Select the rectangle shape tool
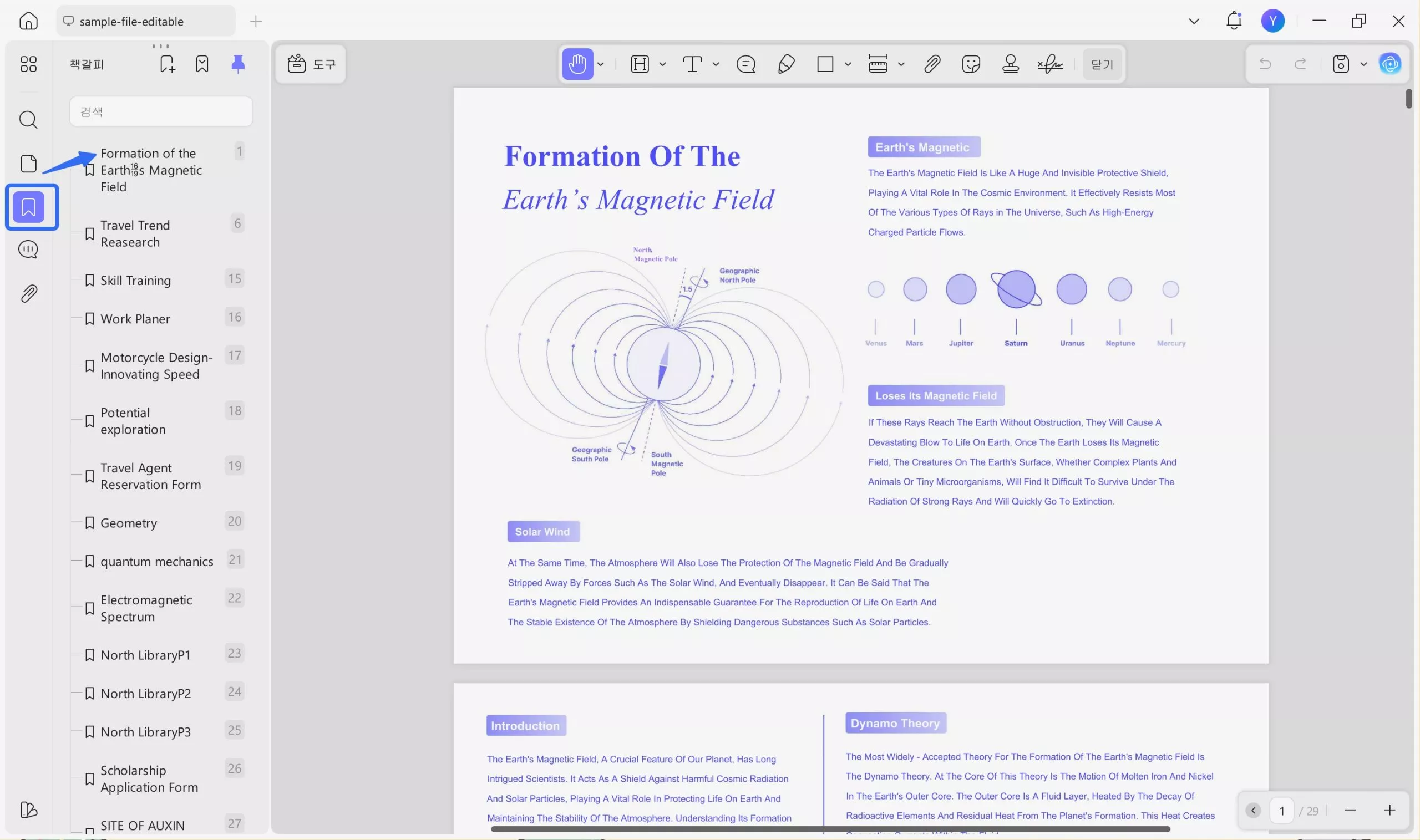Image resolution: width=1420 pixels, height=840 pixels. pos(825,64)
